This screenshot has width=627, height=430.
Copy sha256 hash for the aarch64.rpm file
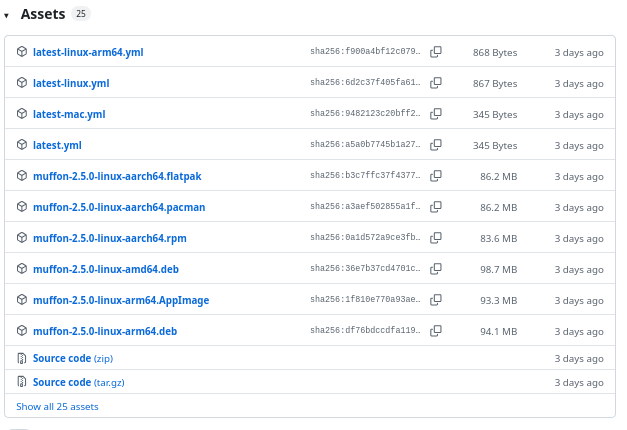435,238
